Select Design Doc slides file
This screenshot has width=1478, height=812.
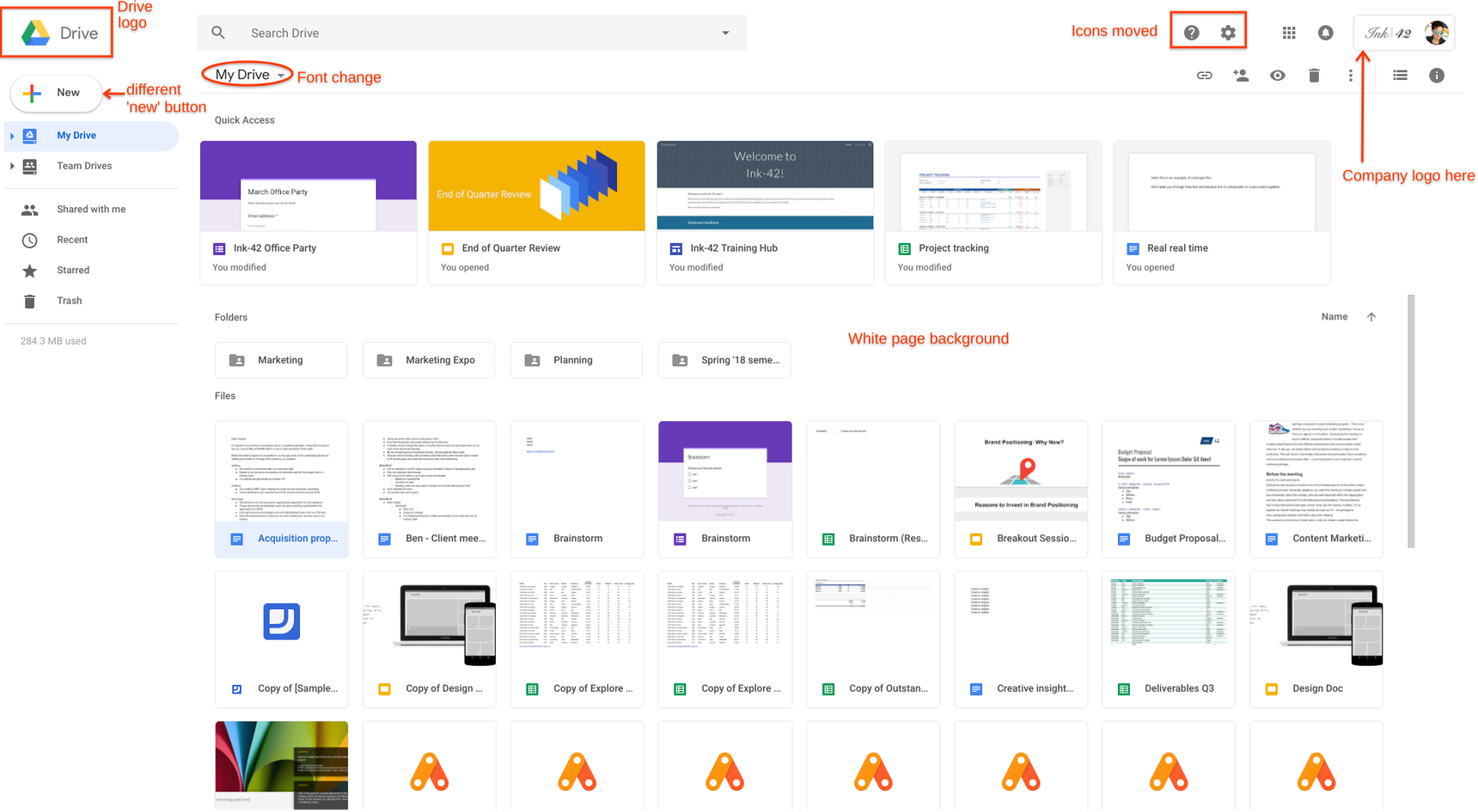tap(1316, 639)
